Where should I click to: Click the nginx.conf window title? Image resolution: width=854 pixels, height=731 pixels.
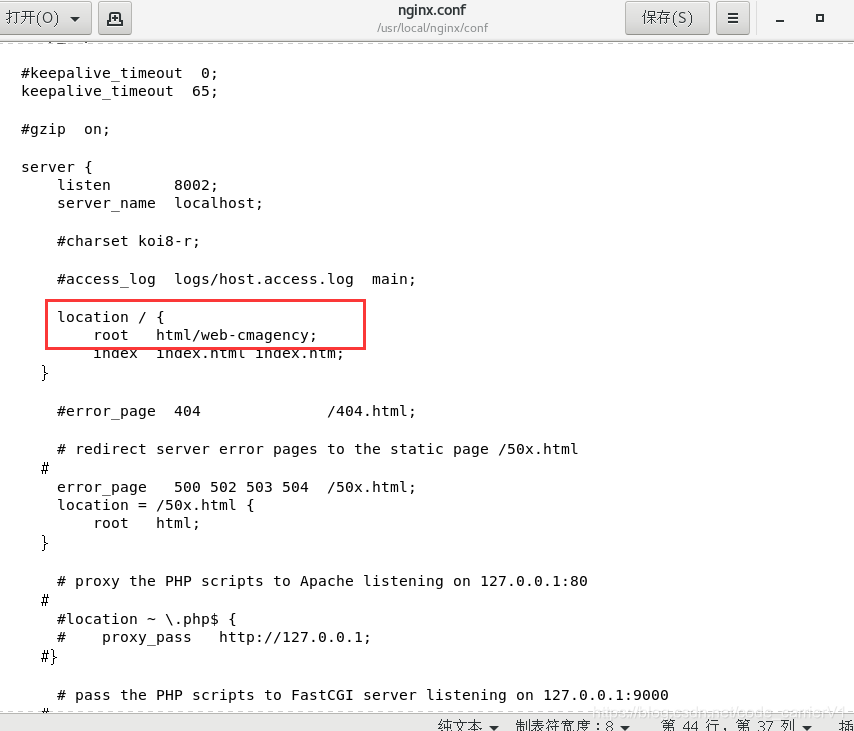432,10
